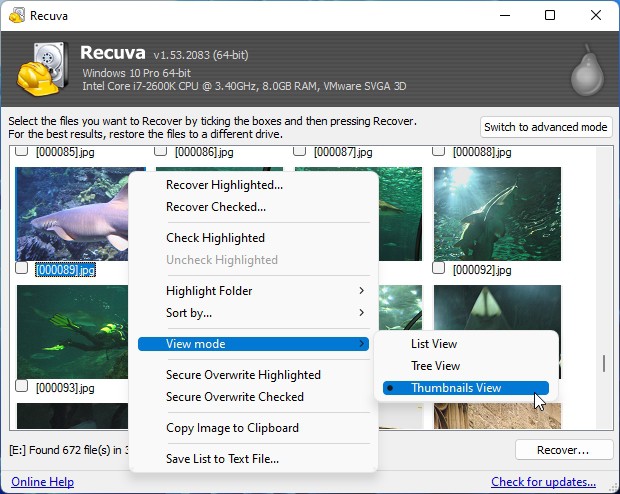Image resolution: width=620 pixels, height=494 pixels.
Task: Tick the checkbox for [000092].jpg
Action: [438, 268]
